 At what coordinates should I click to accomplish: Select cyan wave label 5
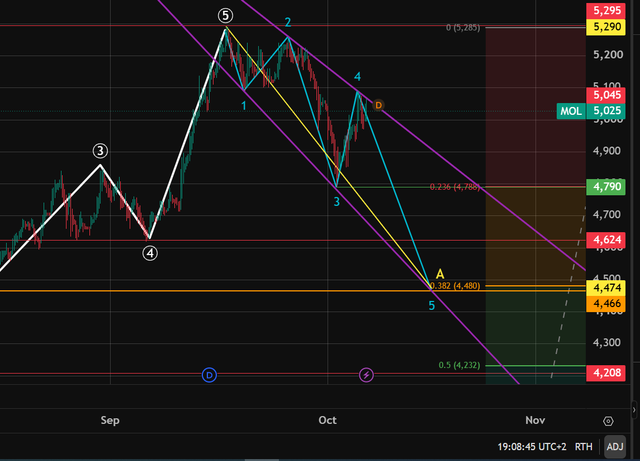coord(431,305)
